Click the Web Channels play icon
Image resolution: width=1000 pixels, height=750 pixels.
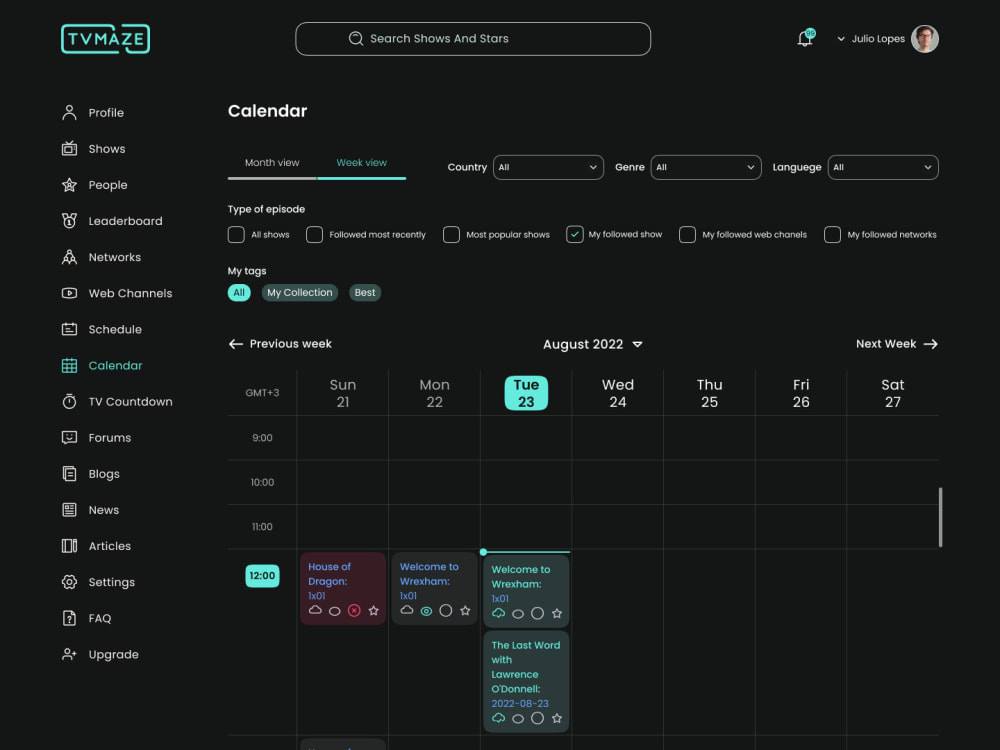[x=70, y=293]
